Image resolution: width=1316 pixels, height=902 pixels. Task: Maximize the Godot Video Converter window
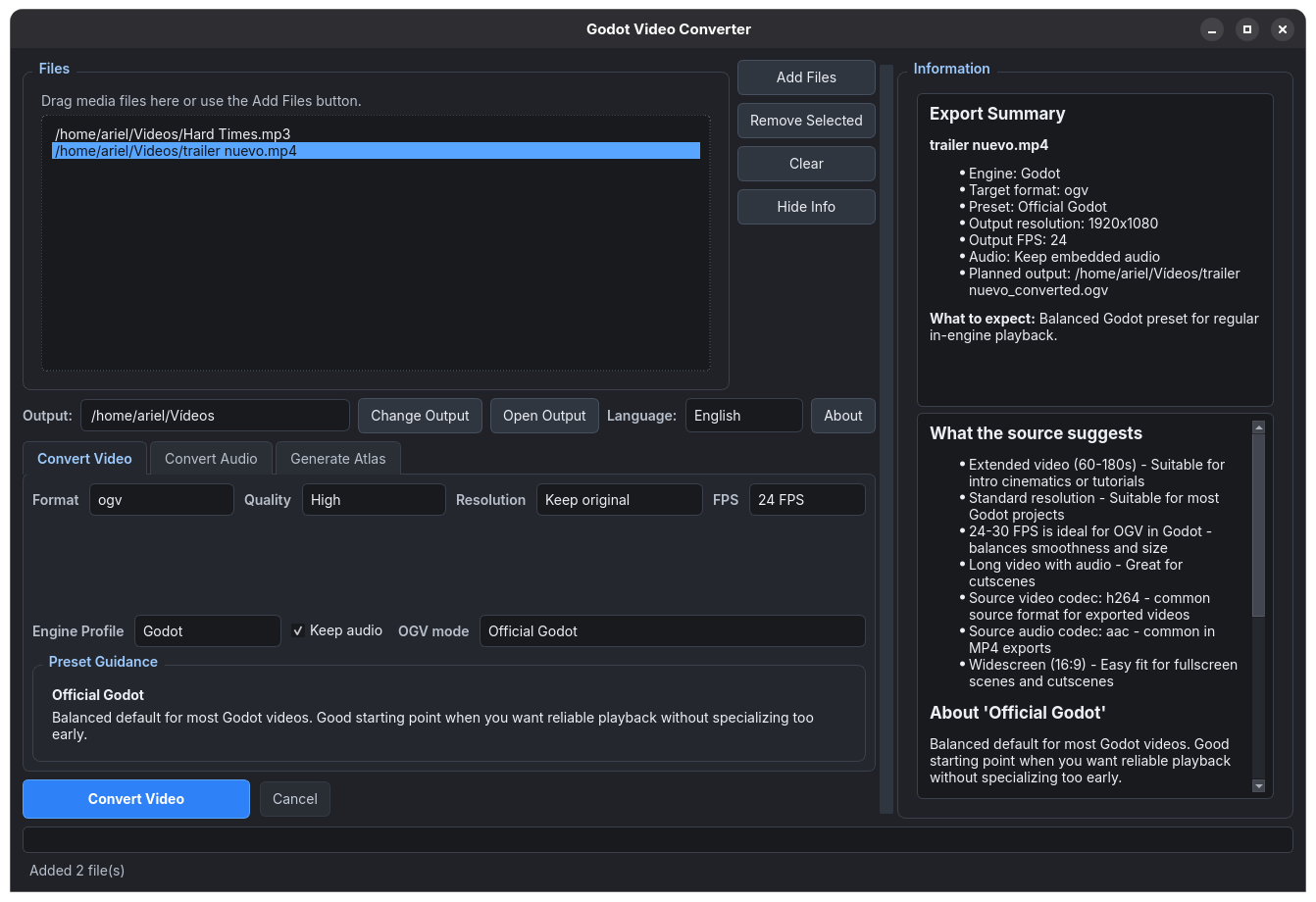pyautogui.click(x=1247, y=29)
